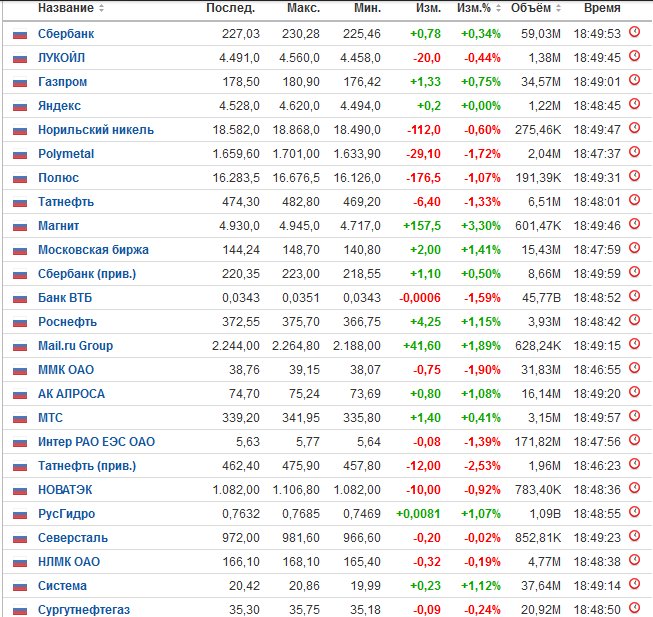Sort the table by the Объём column
The width and height of the screenshot is (653, 617).
[536, 8]
